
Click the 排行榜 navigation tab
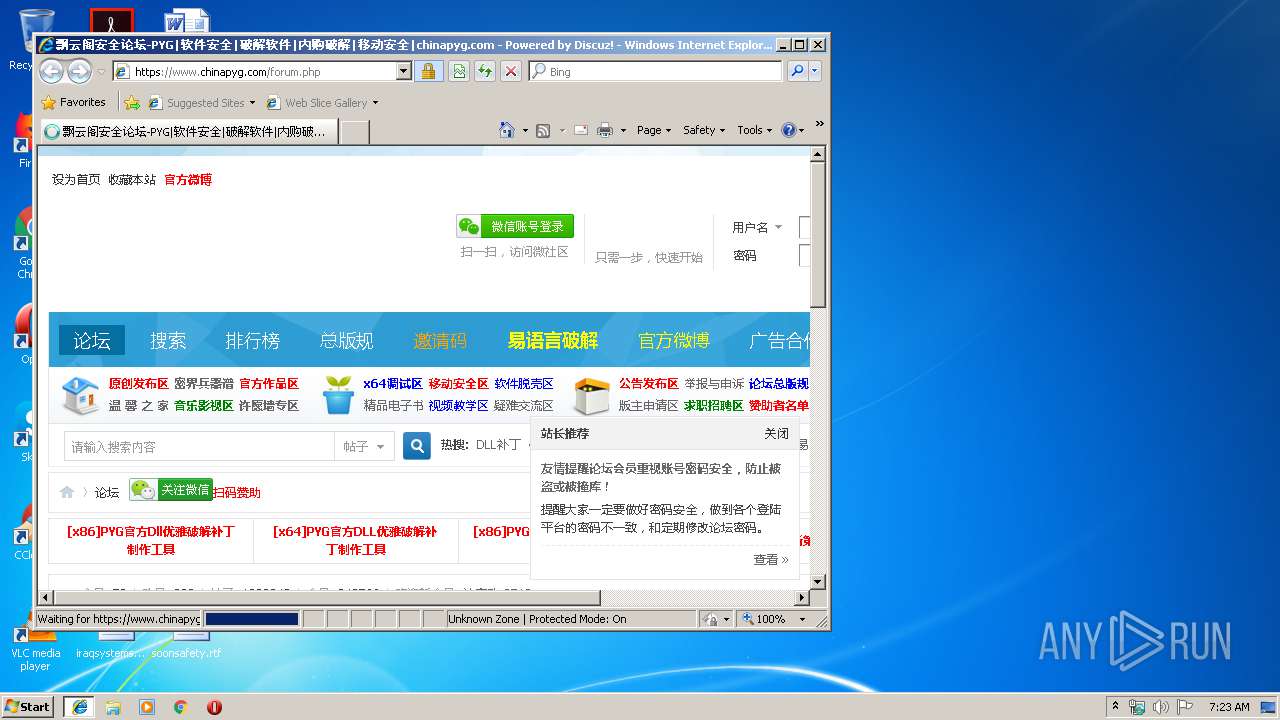point(252,340)
